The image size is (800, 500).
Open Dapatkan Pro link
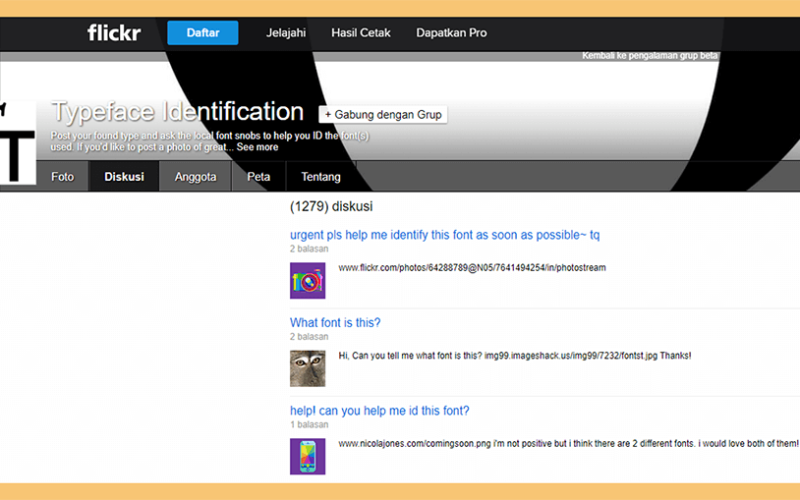[452, 33]
